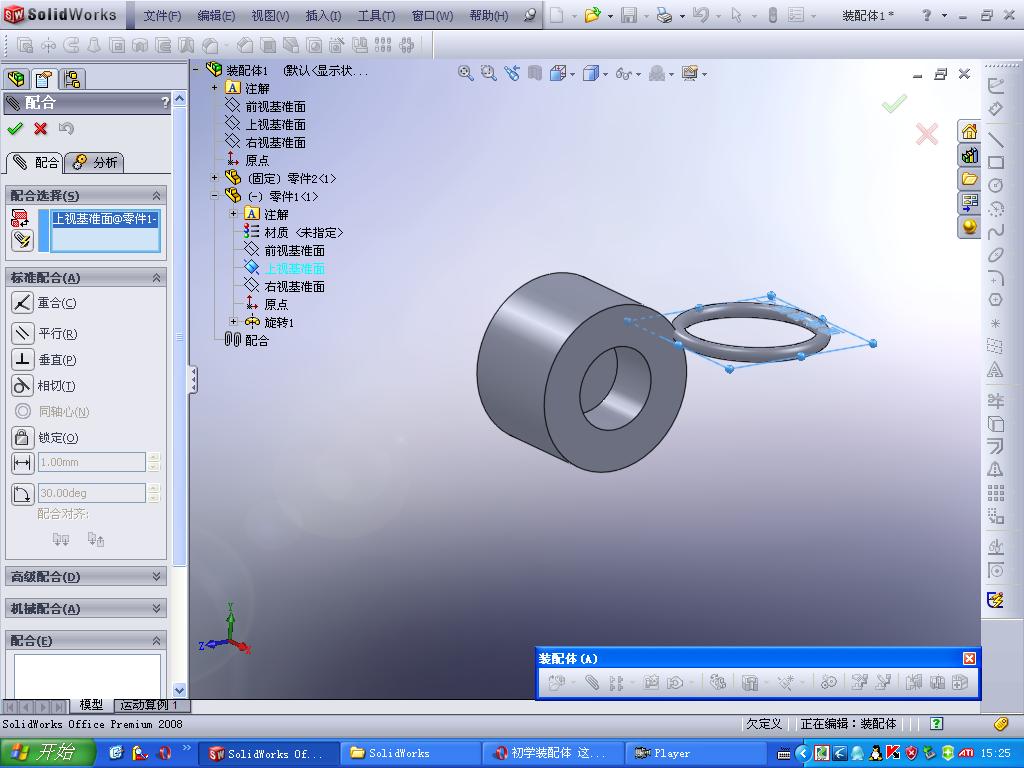The height and width of the screenshot is (768, 1024).
Task: Select the Spline sketch tool on right toolbar
Action: 995,232
